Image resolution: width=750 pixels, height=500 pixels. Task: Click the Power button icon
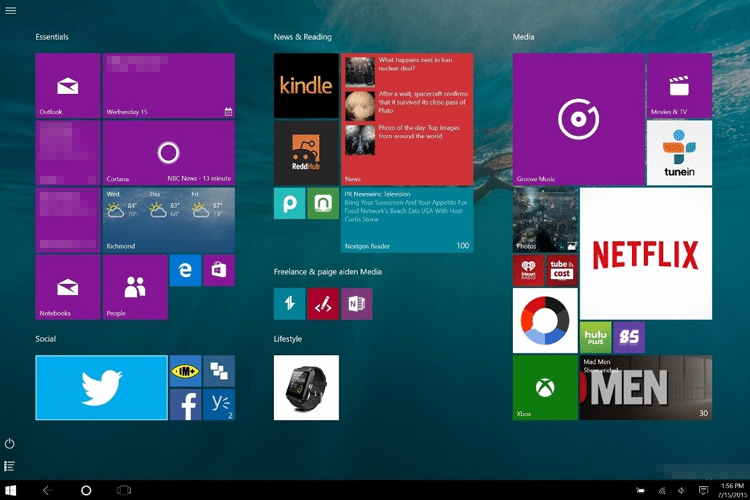[x=10, y=444]
